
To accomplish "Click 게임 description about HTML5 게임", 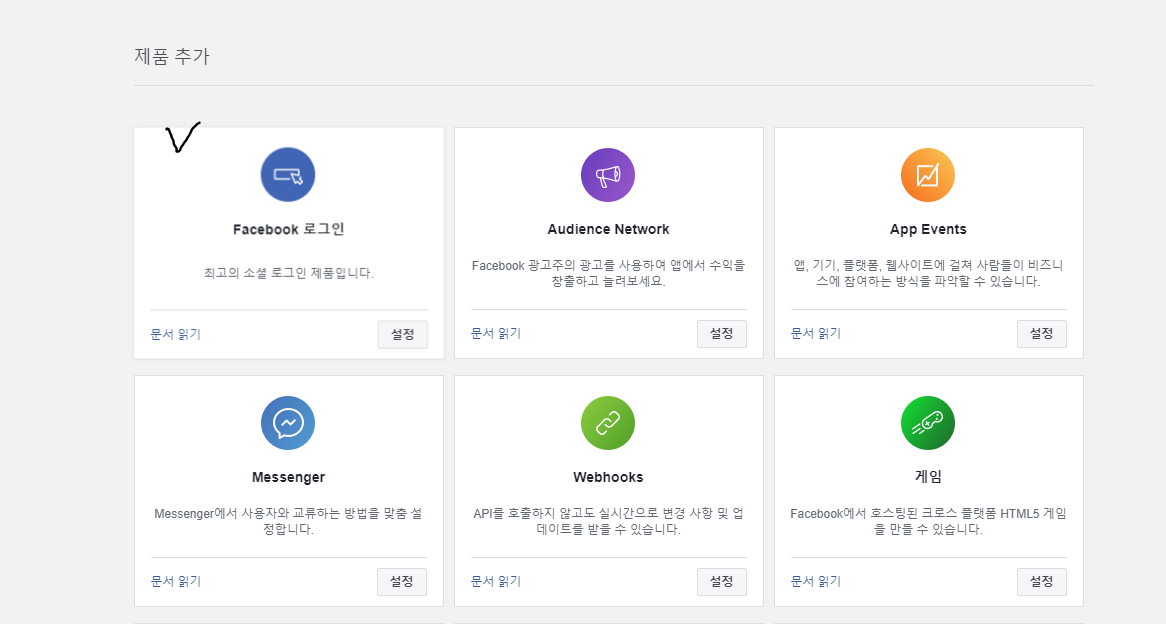I will coord(928,521).
